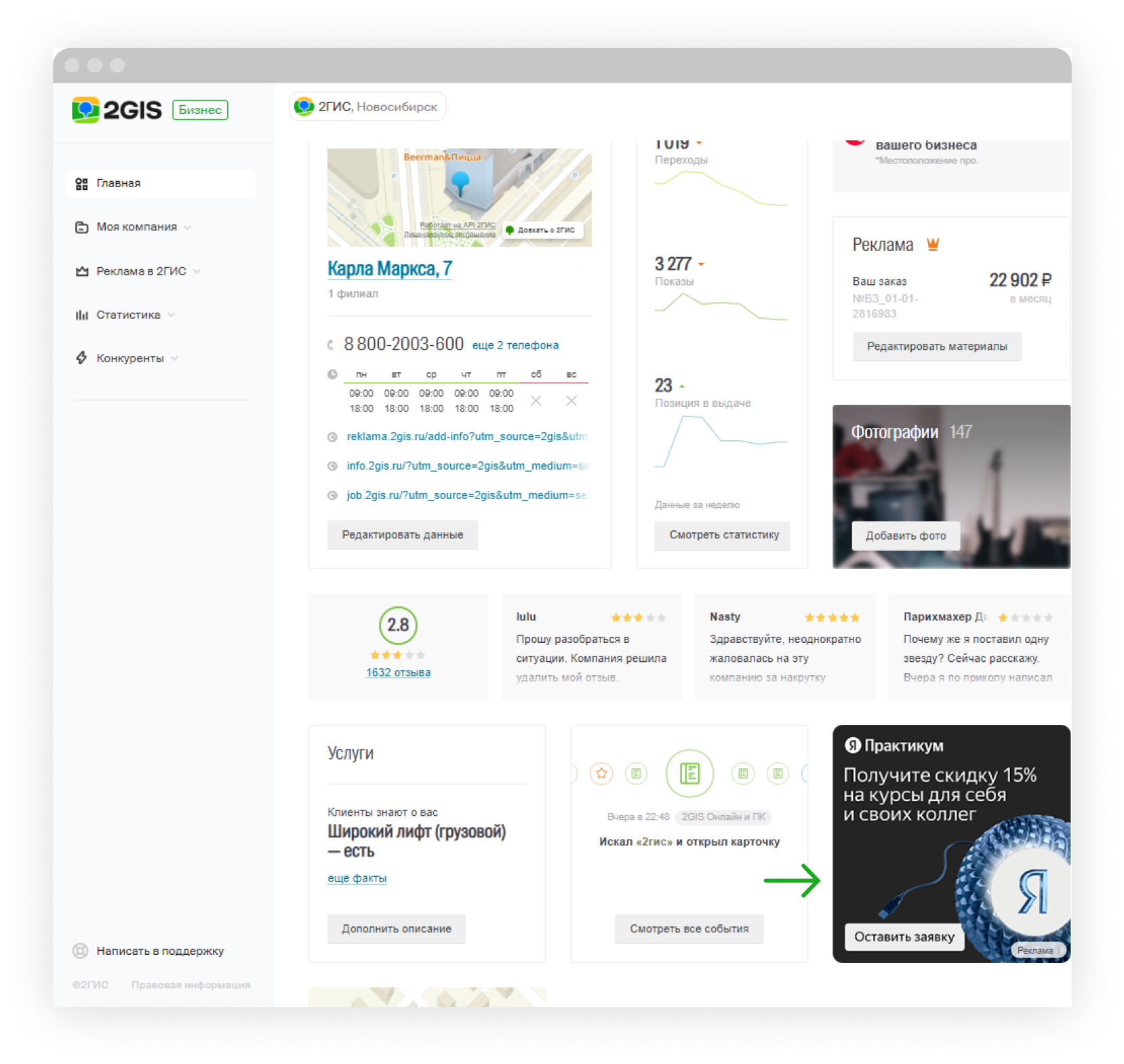
Task: Click the 3 277 Показы value
Action: (x=673, y=264)
